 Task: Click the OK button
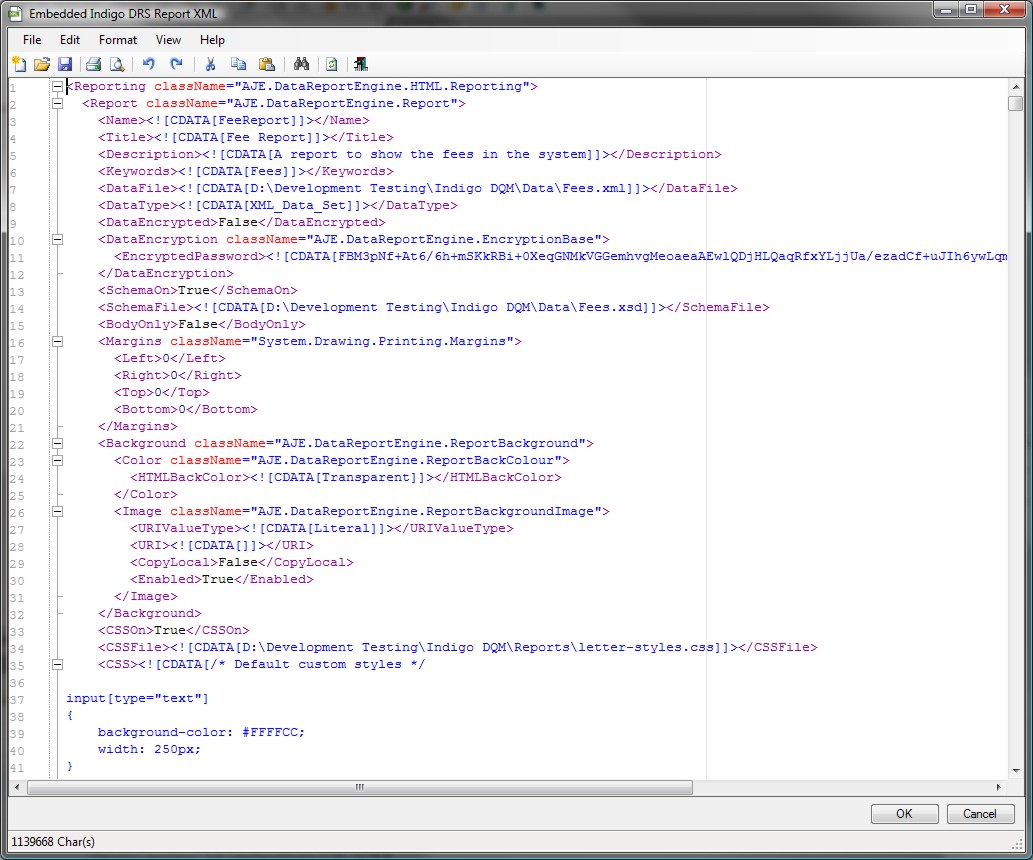904,814
